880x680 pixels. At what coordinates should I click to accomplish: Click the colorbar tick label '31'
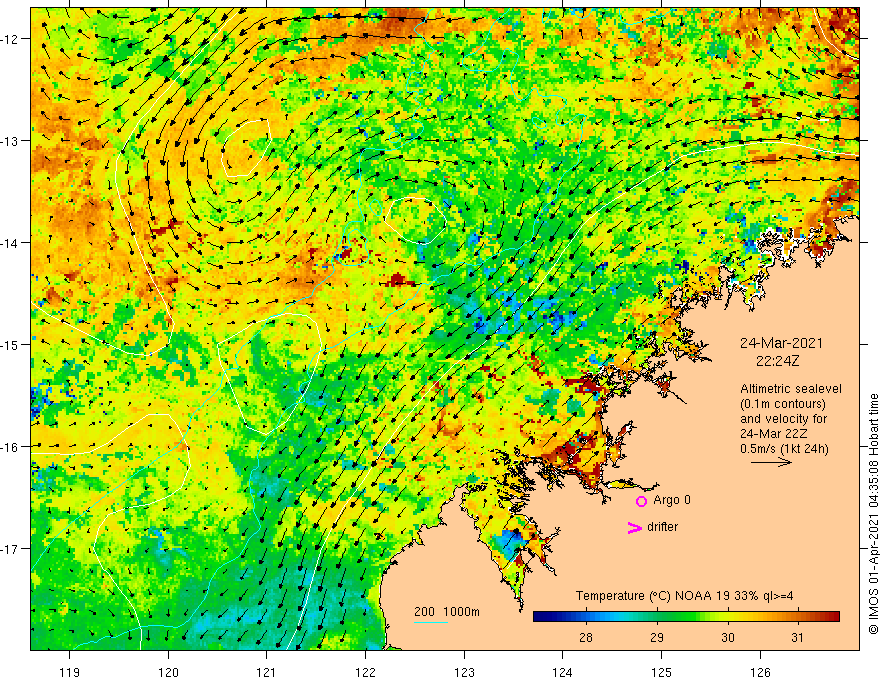pyautogui.click(x=798, y=637)
